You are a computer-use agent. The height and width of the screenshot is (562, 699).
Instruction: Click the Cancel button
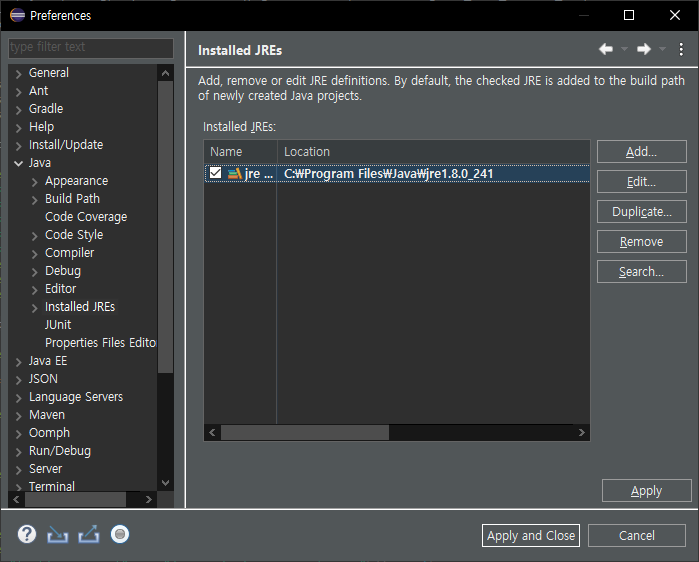point(637,535)
